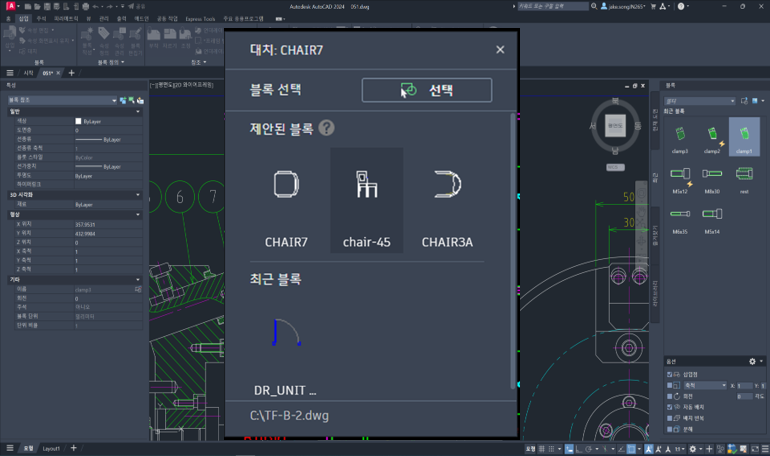This screenshot has width=770, height=456.
Task: Click the 부착 attach ribbon icon
Action: [x=154, y=38]
